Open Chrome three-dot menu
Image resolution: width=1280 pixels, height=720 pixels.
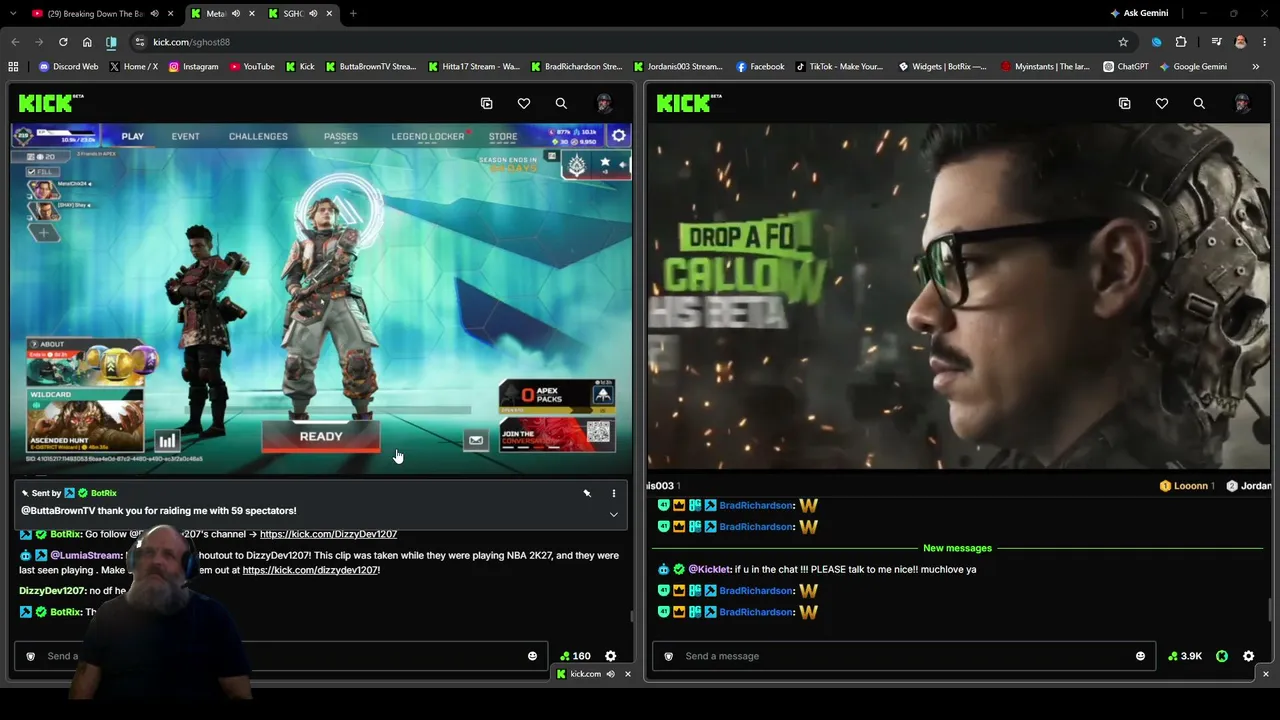click(1265, 42)
